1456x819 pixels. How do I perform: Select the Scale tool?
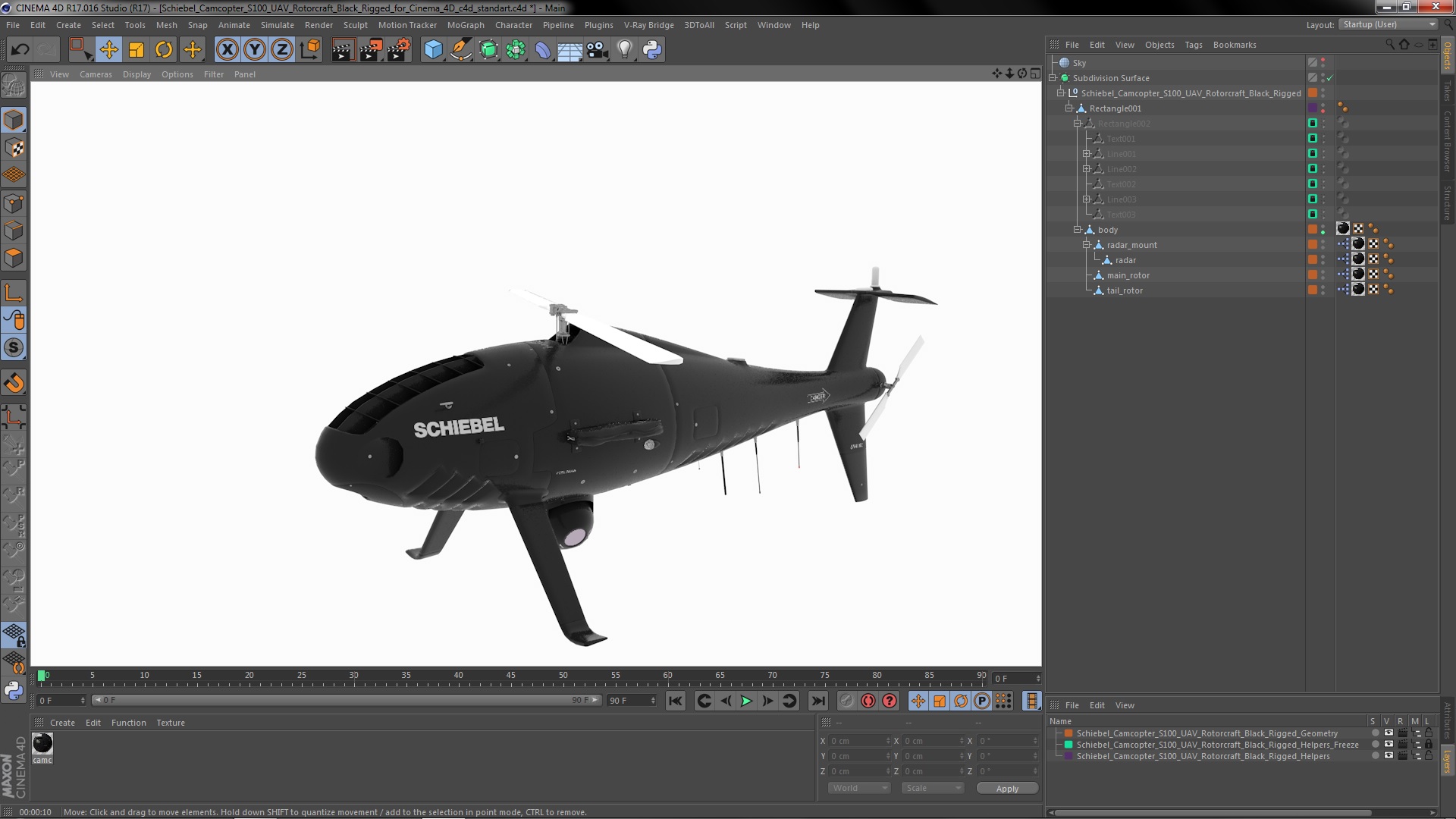pos(136,50)
